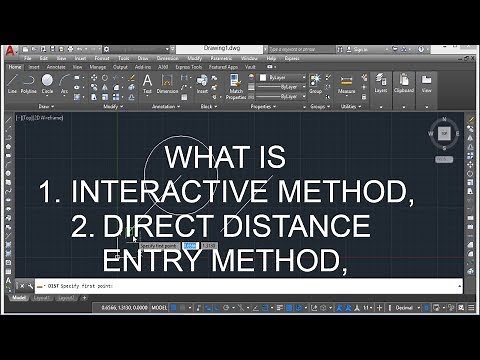Open the Insert block tool
Screen dimensions: 480x360
click(202, 84)
